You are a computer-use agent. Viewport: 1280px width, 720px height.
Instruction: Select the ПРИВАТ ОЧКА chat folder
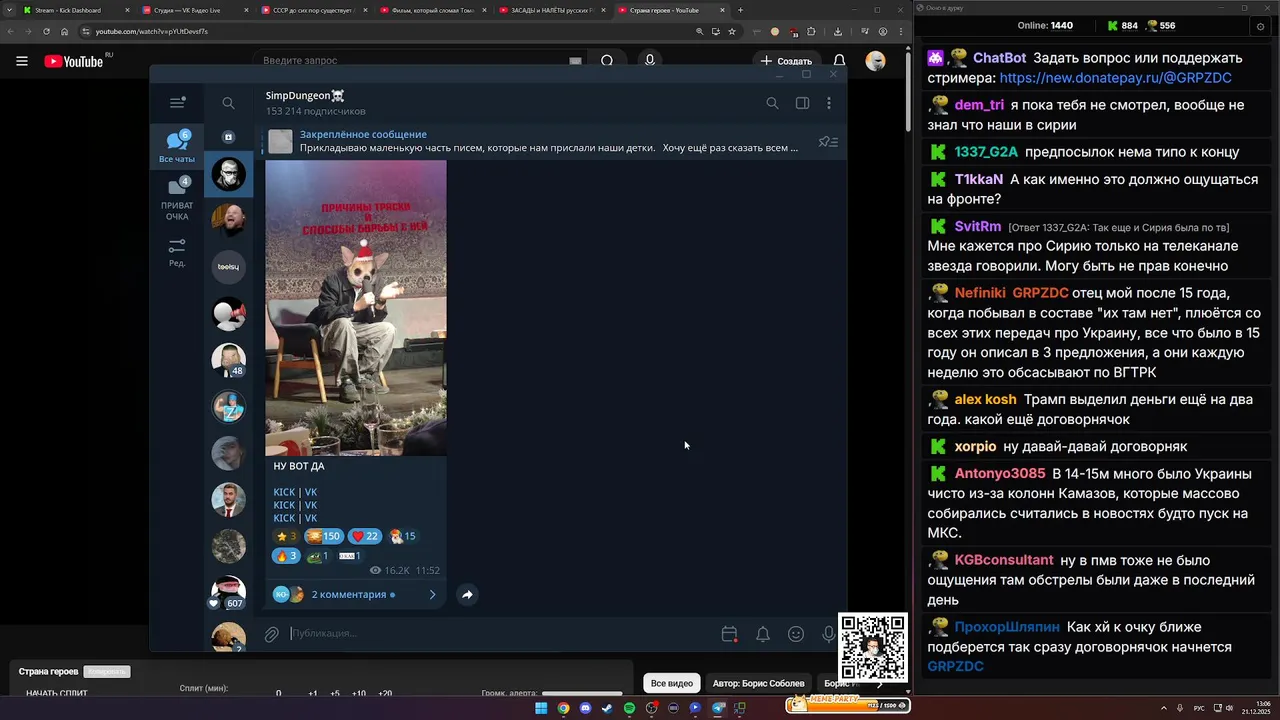(x=177, y=198)
